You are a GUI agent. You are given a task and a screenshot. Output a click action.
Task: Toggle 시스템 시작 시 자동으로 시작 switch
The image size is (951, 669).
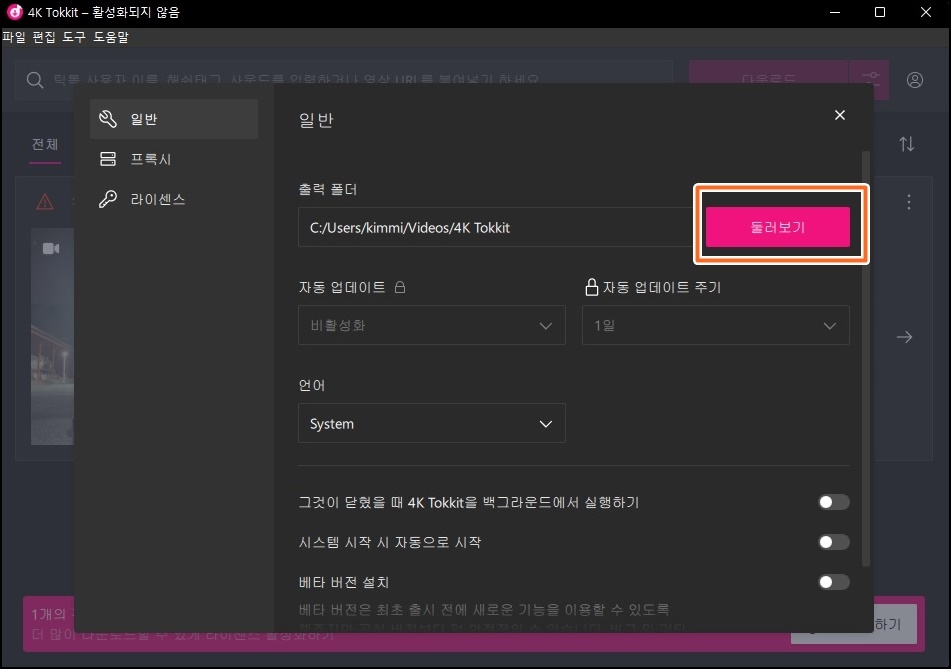[834, 542]
